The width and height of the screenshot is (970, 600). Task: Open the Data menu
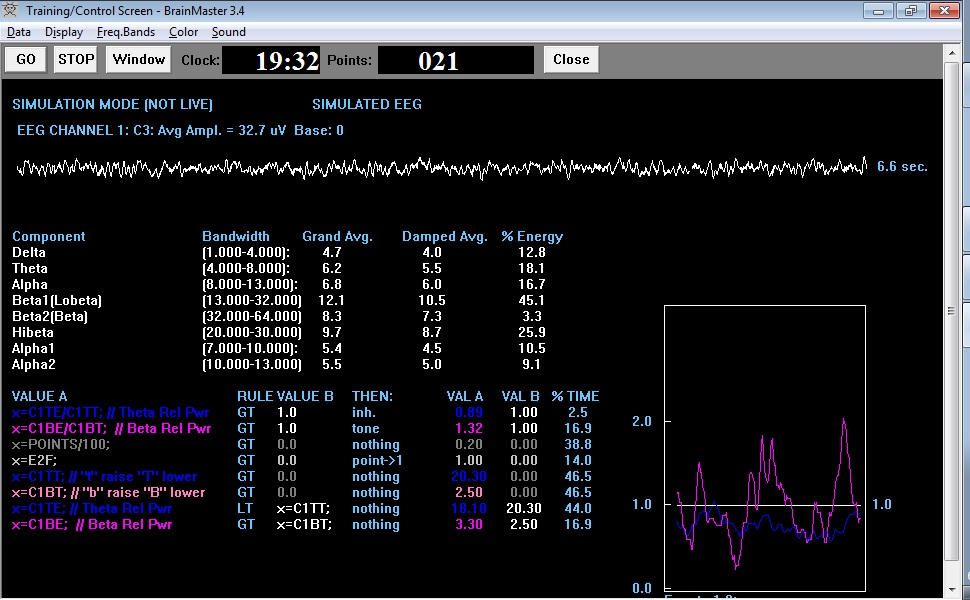[x=19, y=32]
